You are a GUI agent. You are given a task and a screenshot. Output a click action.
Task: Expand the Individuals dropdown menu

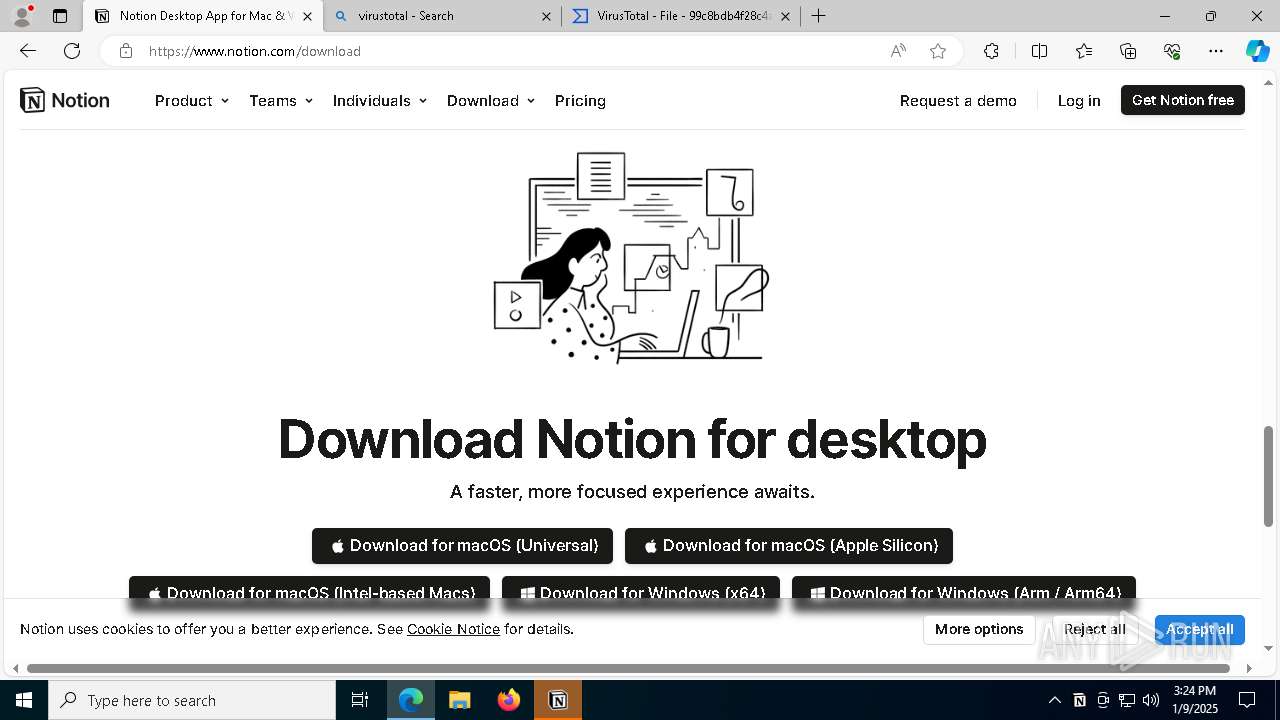click(380, 100)
